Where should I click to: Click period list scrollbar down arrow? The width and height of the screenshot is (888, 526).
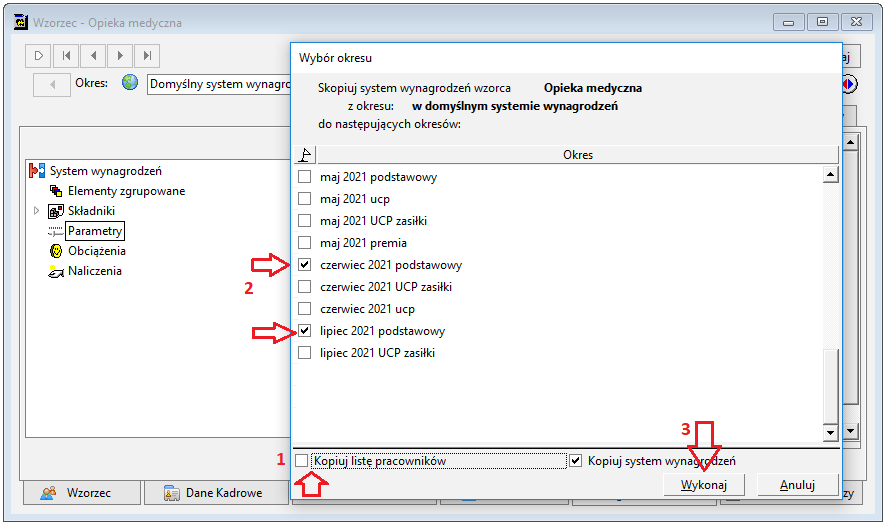(x=831, y=433)
